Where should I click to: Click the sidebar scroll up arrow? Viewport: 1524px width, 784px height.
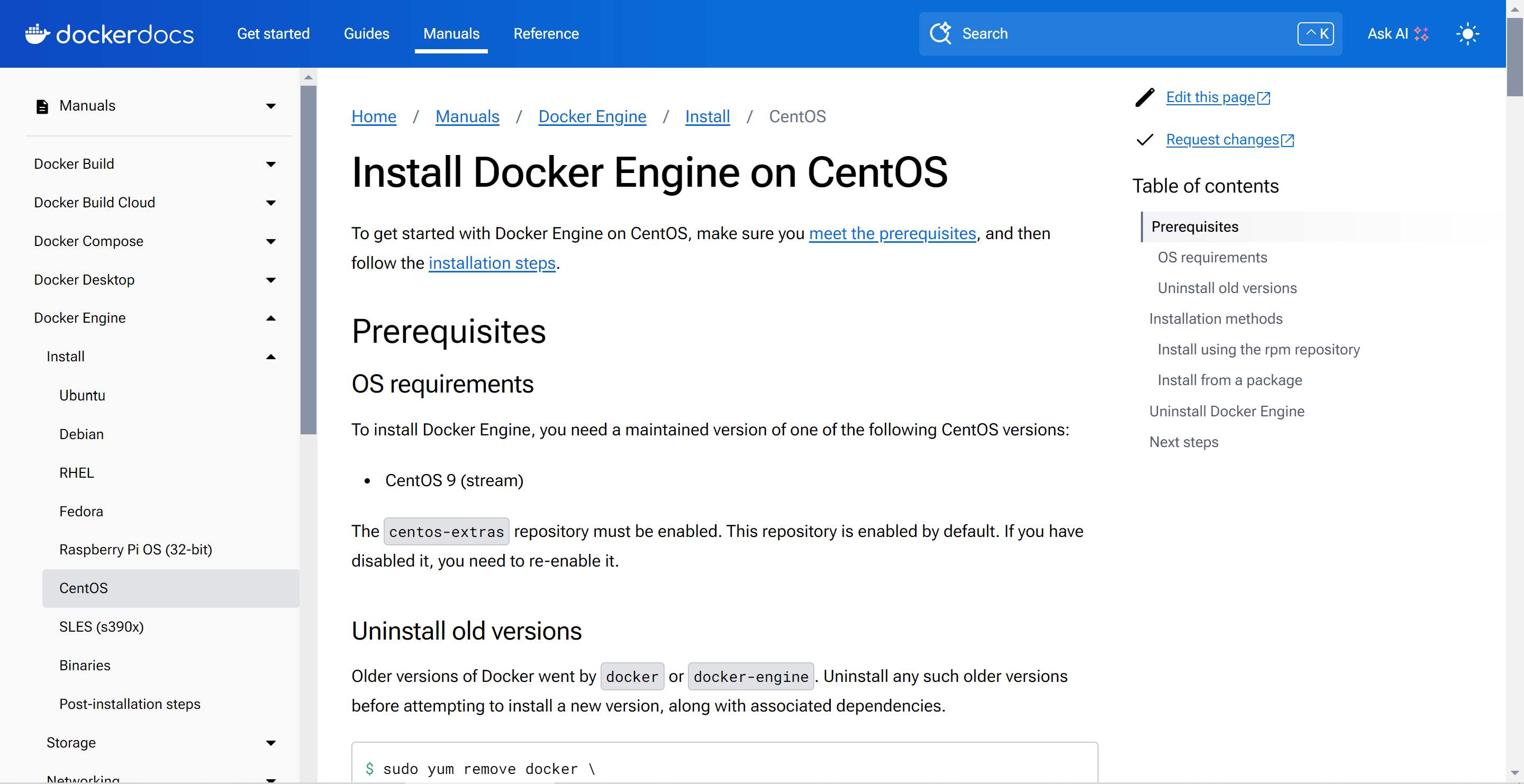(x=307, y=77)
